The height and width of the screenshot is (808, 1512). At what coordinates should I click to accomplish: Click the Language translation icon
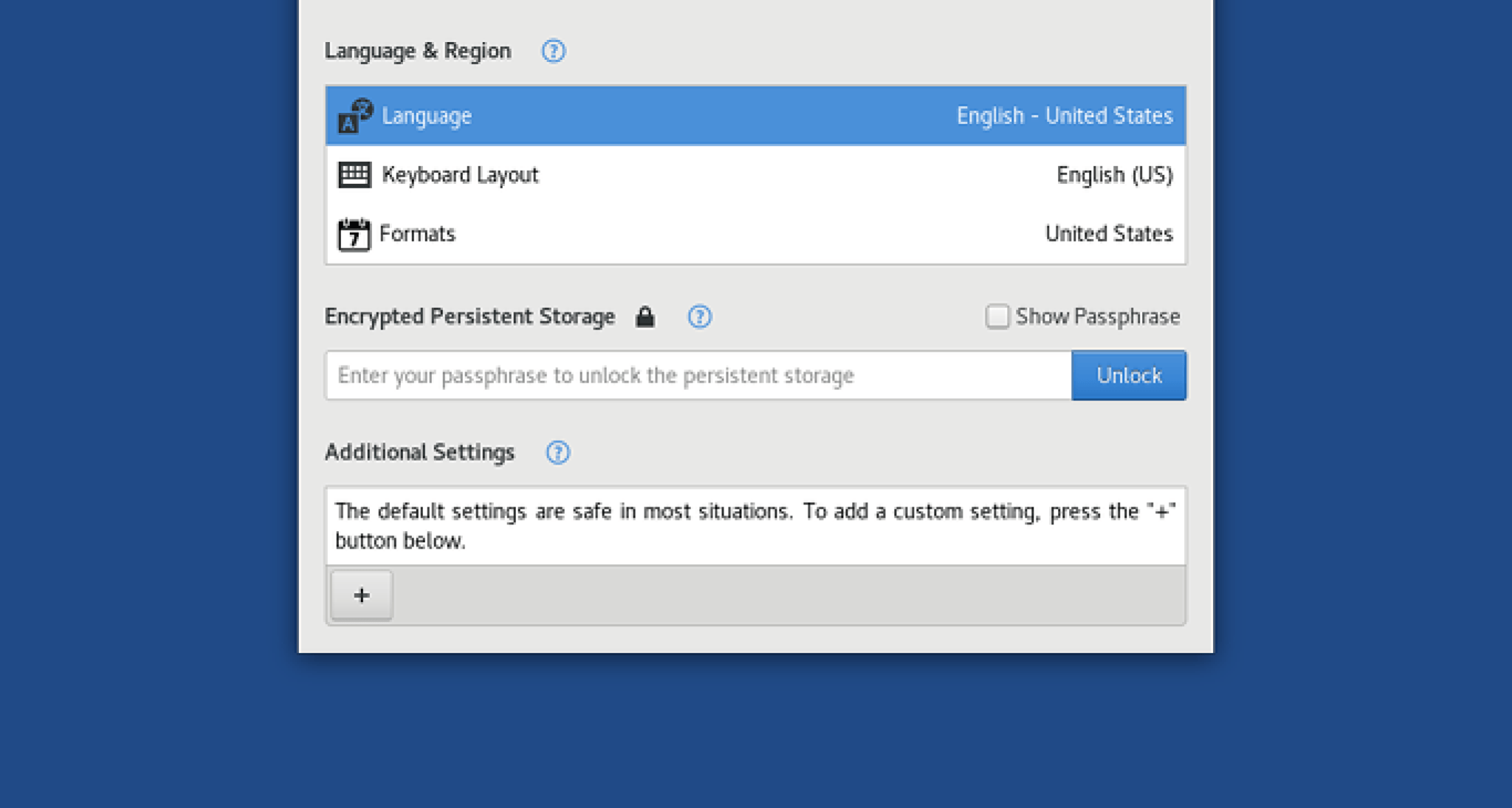click(354, 116)
